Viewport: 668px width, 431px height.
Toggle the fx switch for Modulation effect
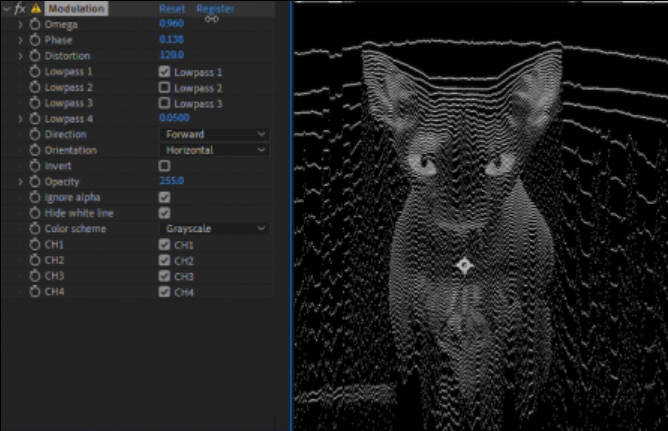20,8
